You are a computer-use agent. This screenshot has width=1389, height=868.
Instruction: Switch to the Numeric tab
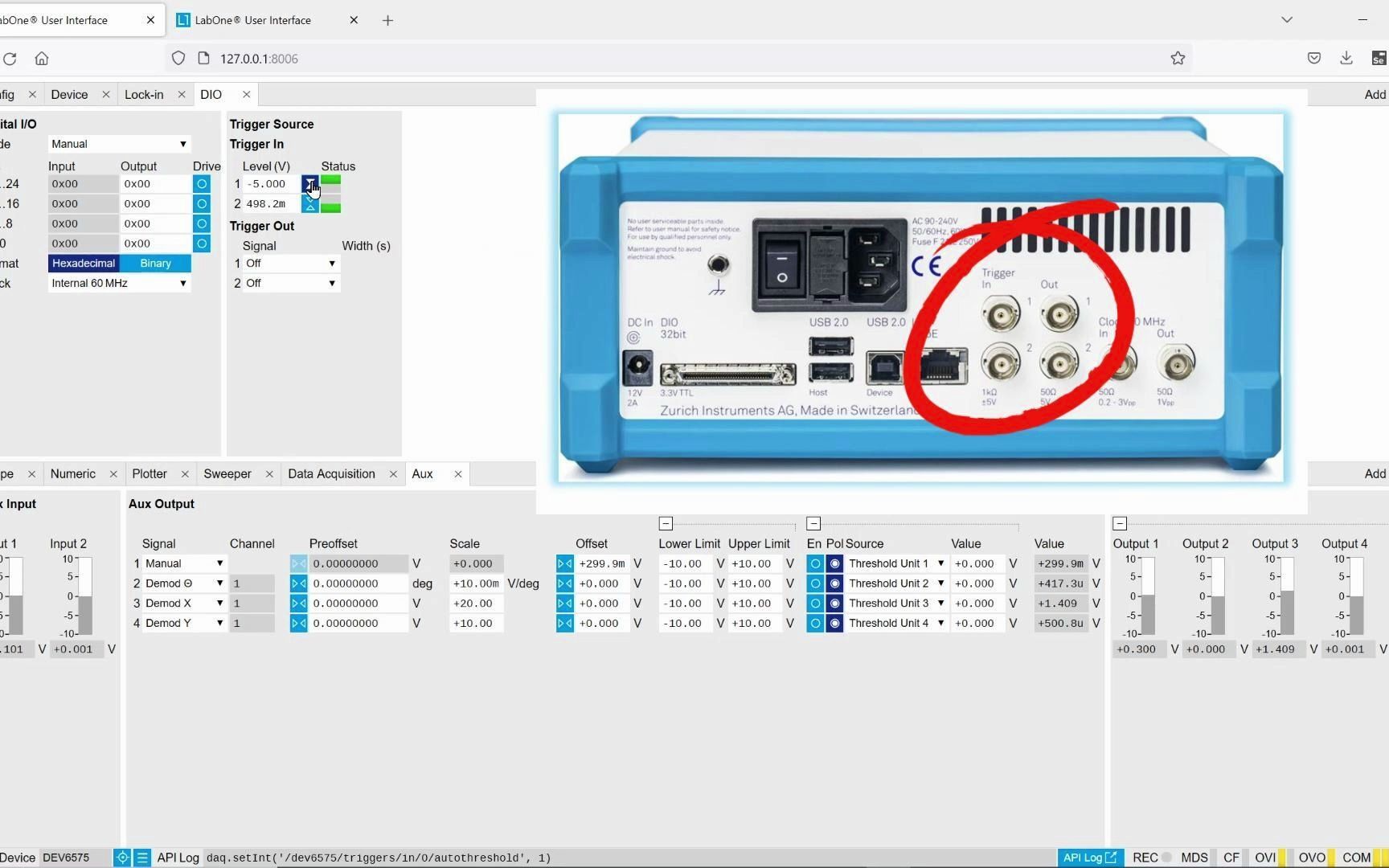72,474
